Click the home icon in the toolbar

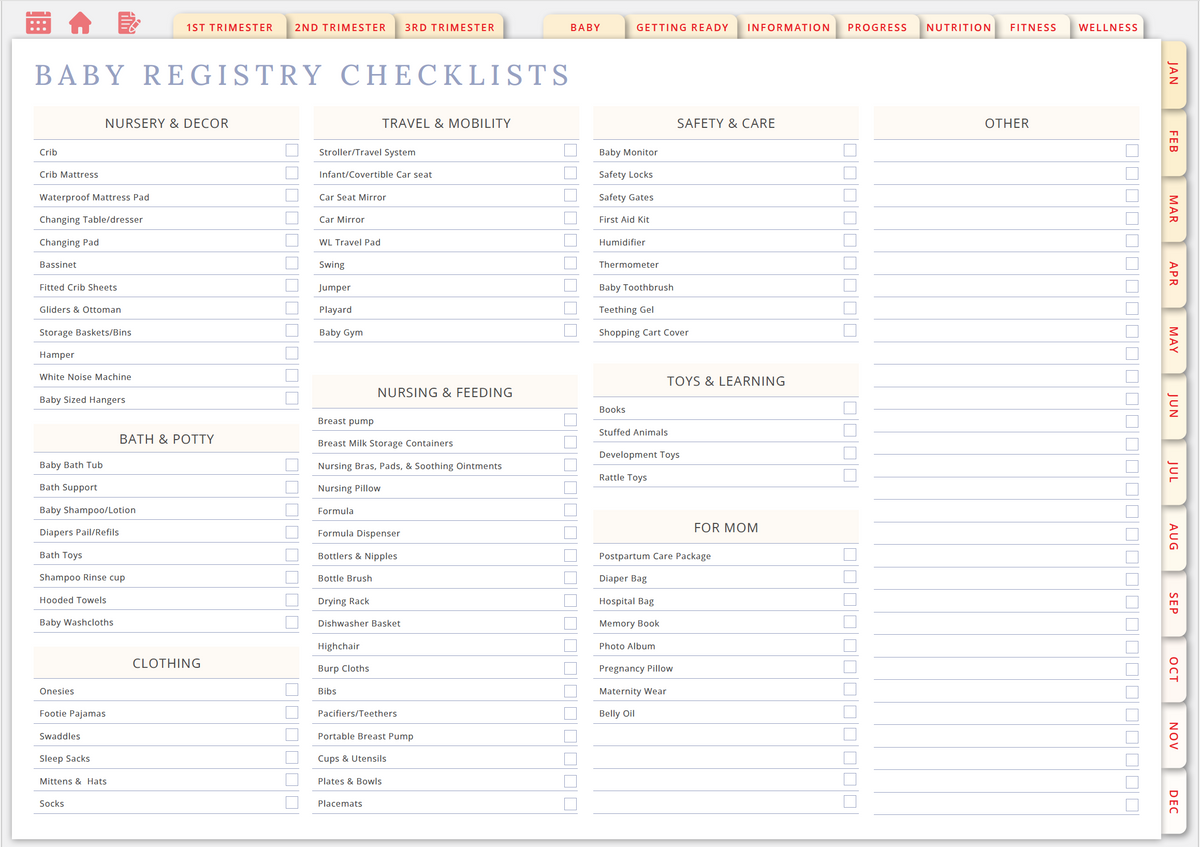[x=80, y=22]
